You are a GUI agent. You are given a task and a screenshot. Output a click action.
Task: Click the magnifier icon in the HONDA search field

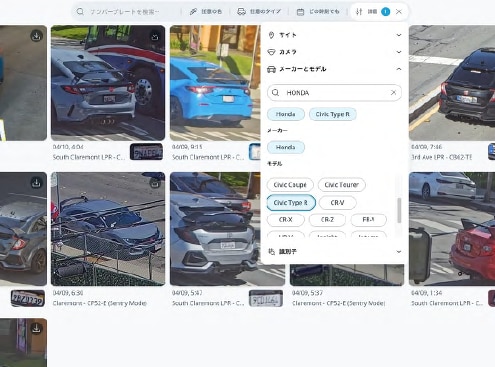click(275, 93)
